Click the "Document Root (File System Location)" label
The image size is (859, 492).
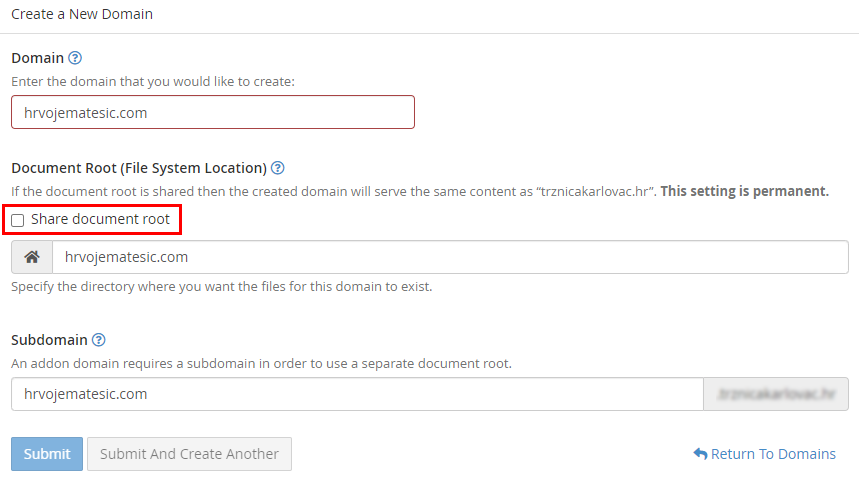click(x=139, y=168)
